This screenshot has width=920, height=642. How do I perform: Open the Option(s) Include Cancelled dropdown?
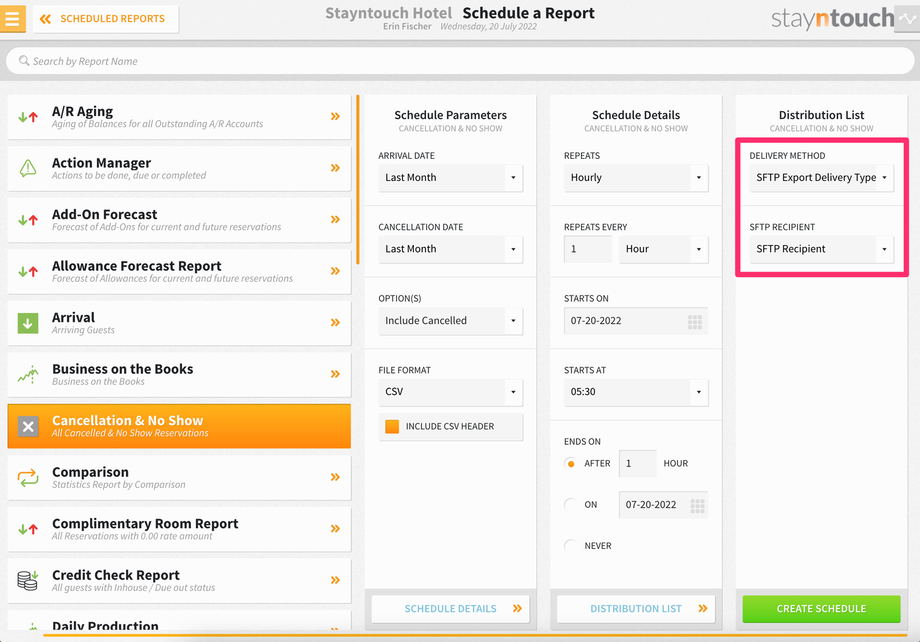(451, 320)
